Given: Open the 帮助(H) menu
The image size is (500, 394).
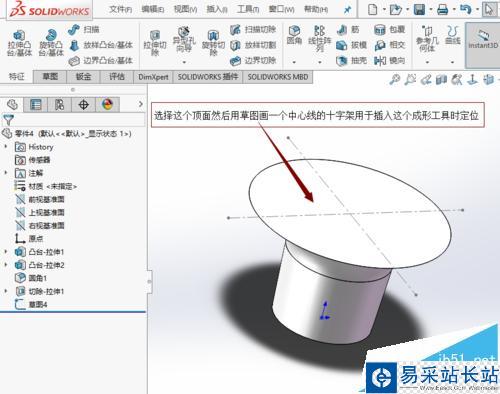Looking at the screenshot, I should coord(316,10).
